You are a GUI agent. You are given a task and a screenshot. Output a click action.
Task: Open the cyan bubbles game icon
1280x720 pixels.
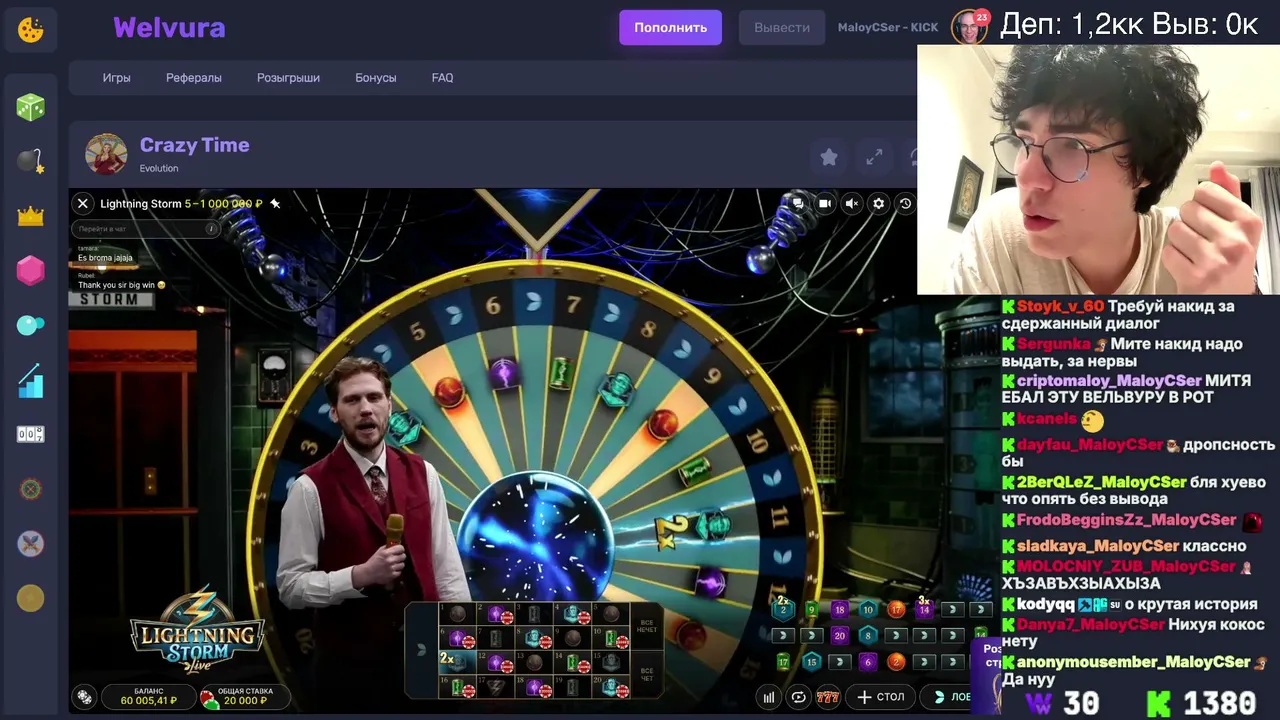tap(30, 325)
